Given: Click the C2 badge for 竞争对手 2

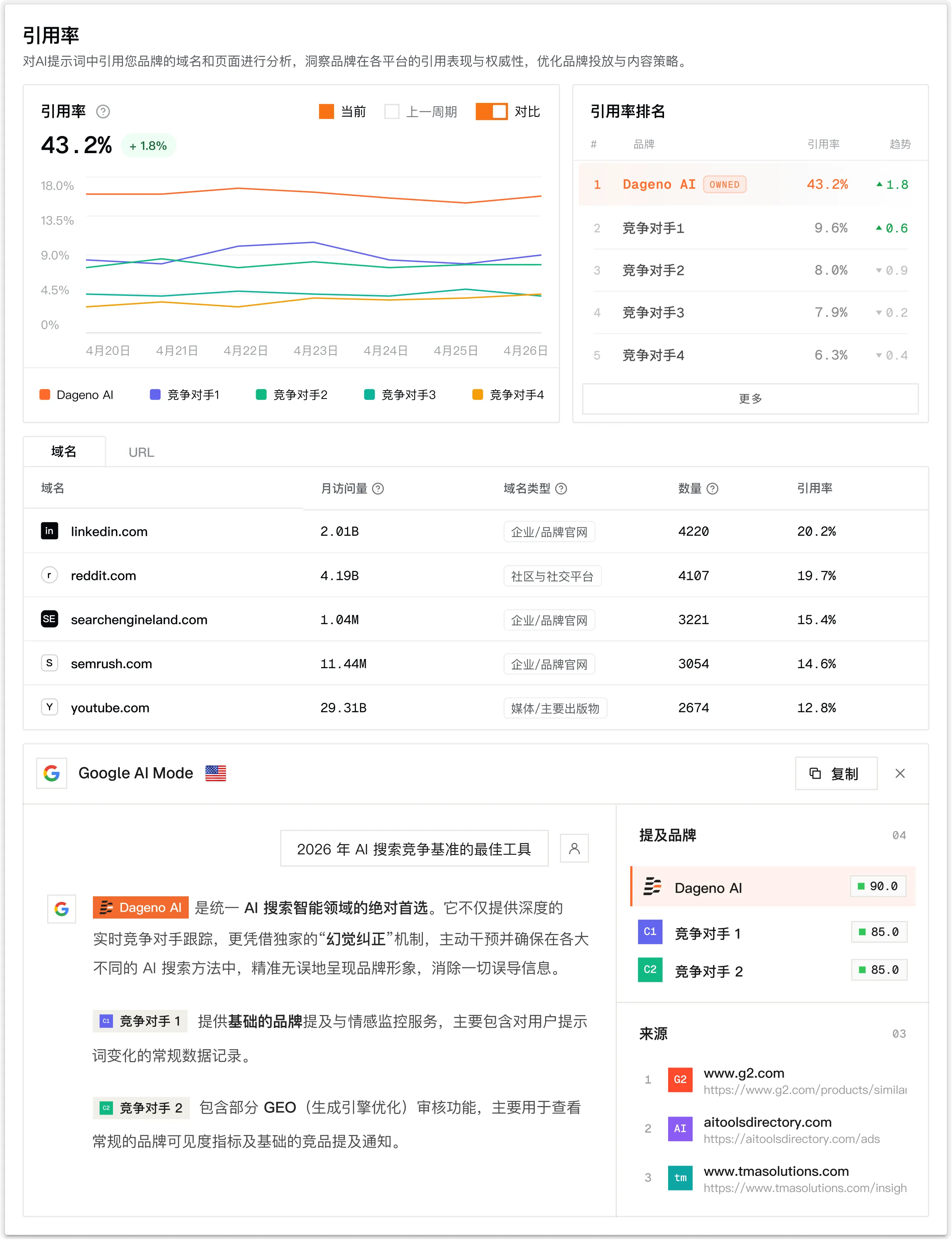Looking at the screenshot, I should pyautogui.click(x=650, y=970).
